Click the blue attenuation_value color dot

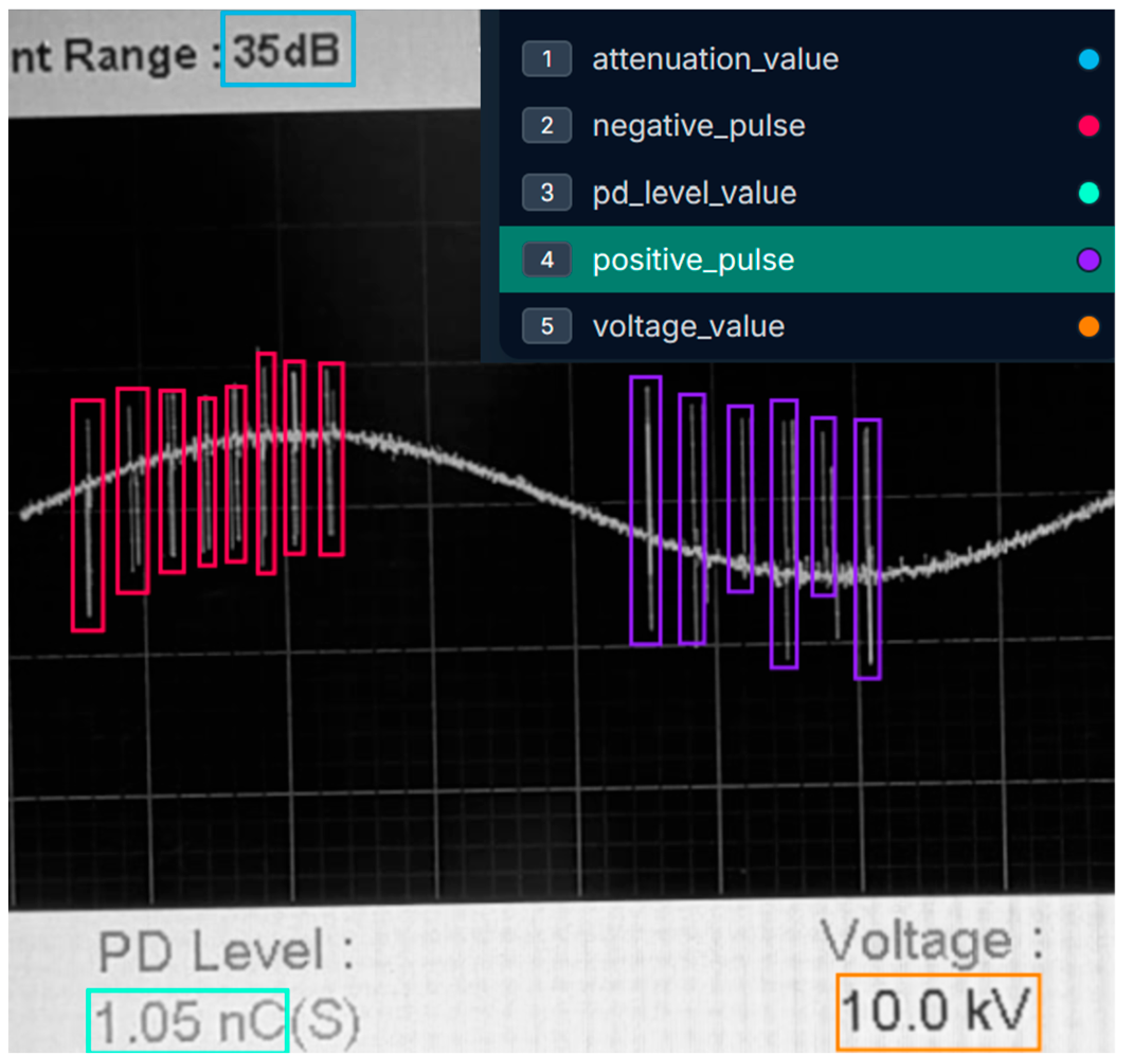pos(1089,59)
